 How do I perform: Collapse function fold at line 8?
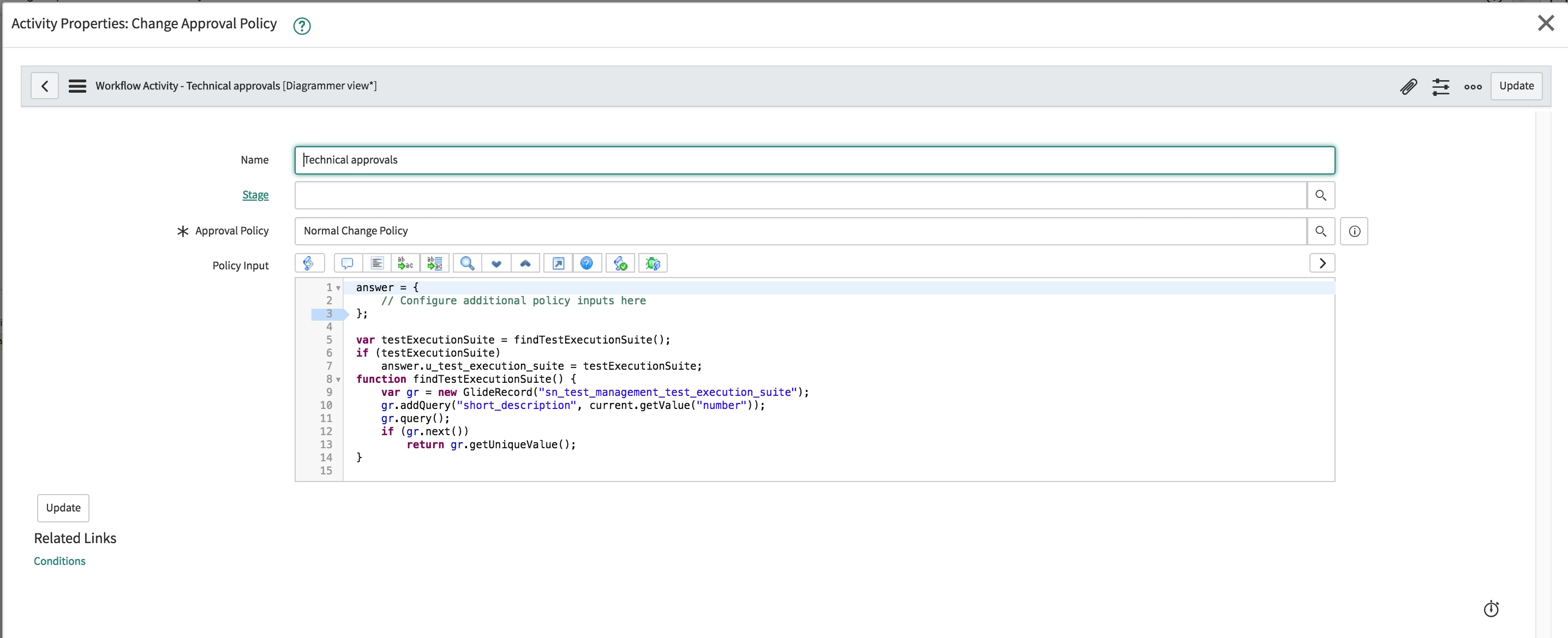338,379
